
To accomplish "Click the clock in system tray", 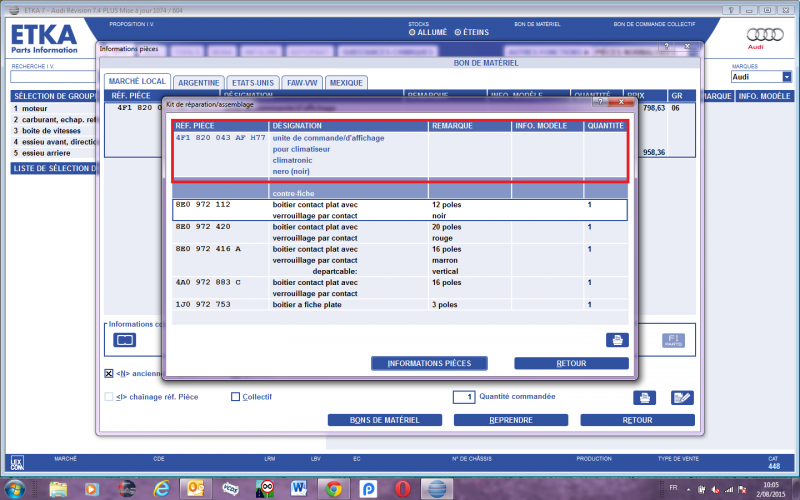I will click(771, 489).
